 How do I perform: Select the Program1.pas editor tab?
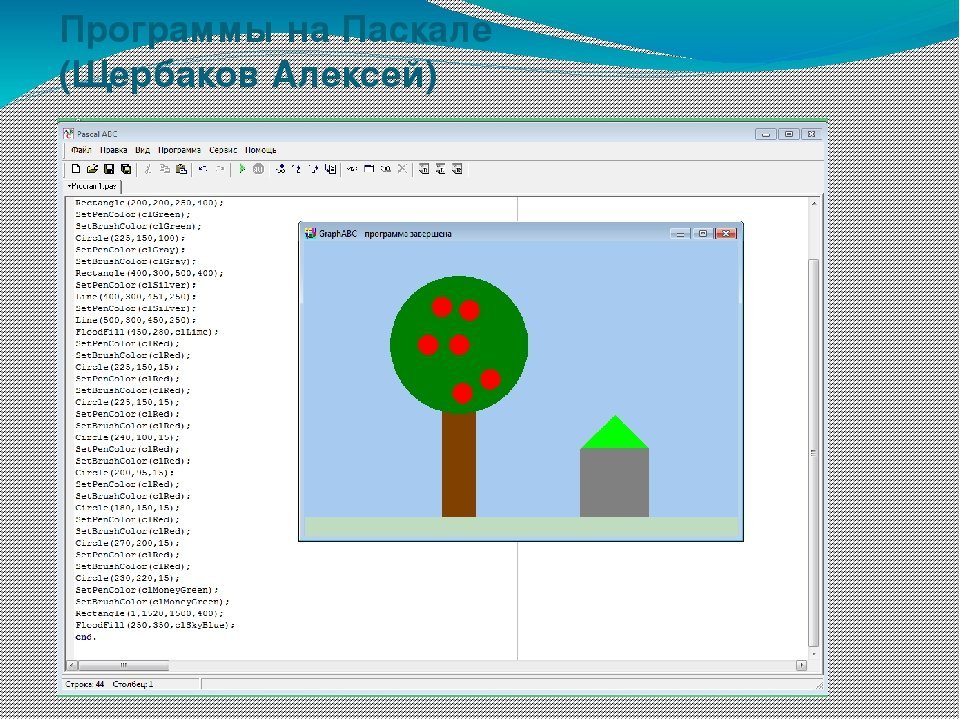pyautogui.click(x=93, y=186)
